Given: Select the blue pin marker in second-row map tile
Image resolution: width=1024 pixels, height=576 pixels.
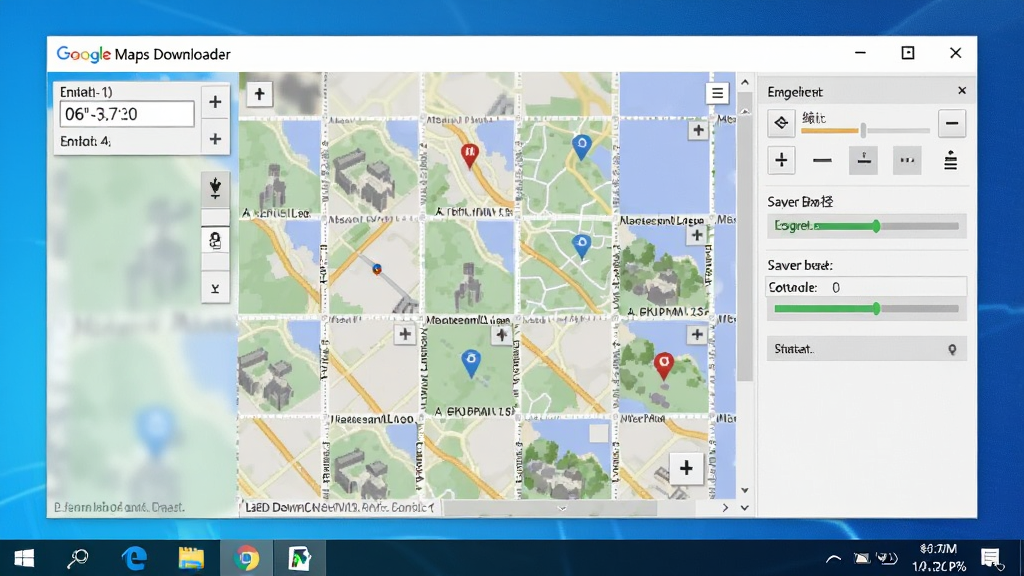Looking at the screenshot, I should pyautogui.click(x=581, y=247).
